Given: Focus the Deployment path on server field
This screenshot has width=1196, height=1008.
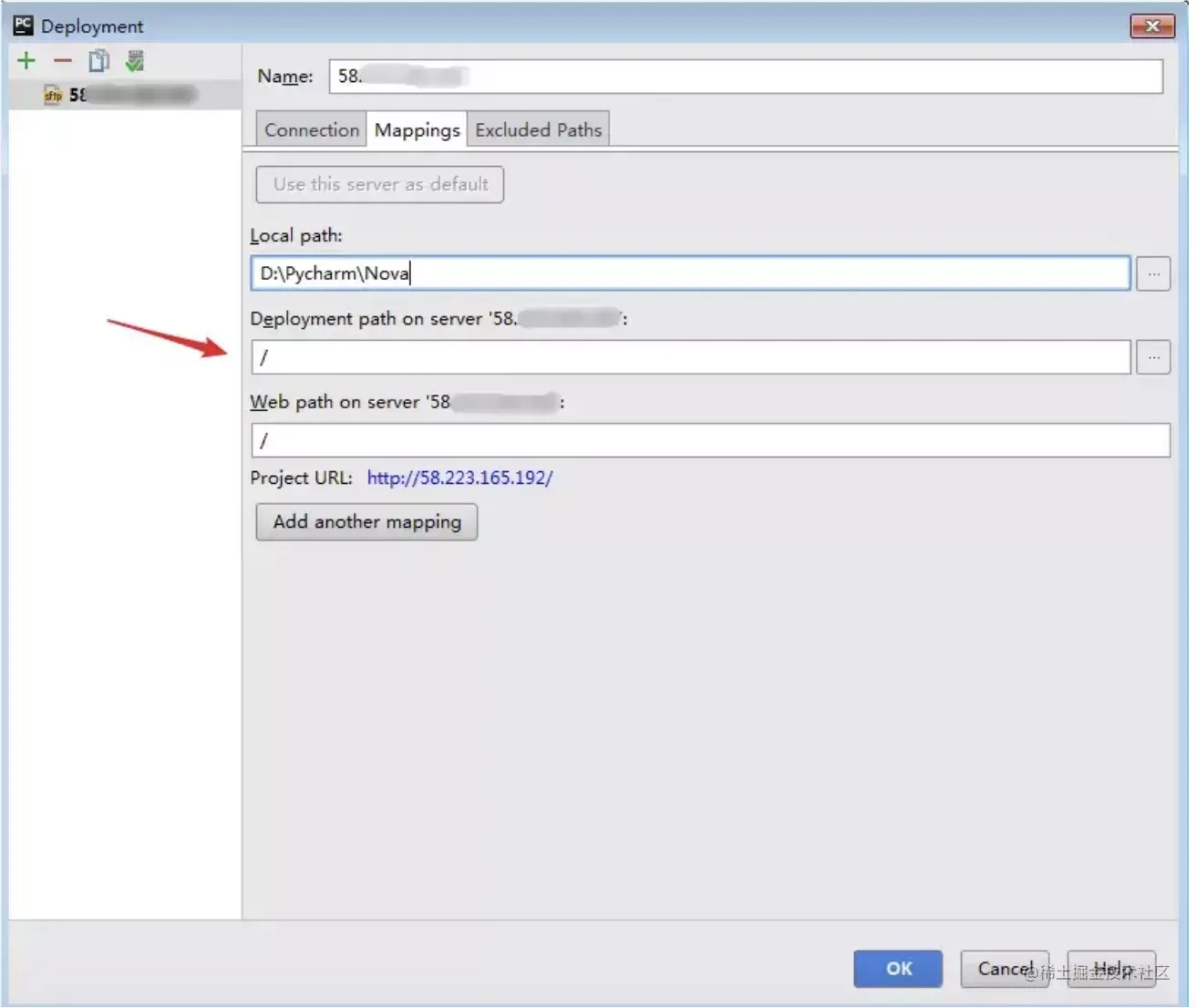Looking at the screenshot, I should (690, 357).
